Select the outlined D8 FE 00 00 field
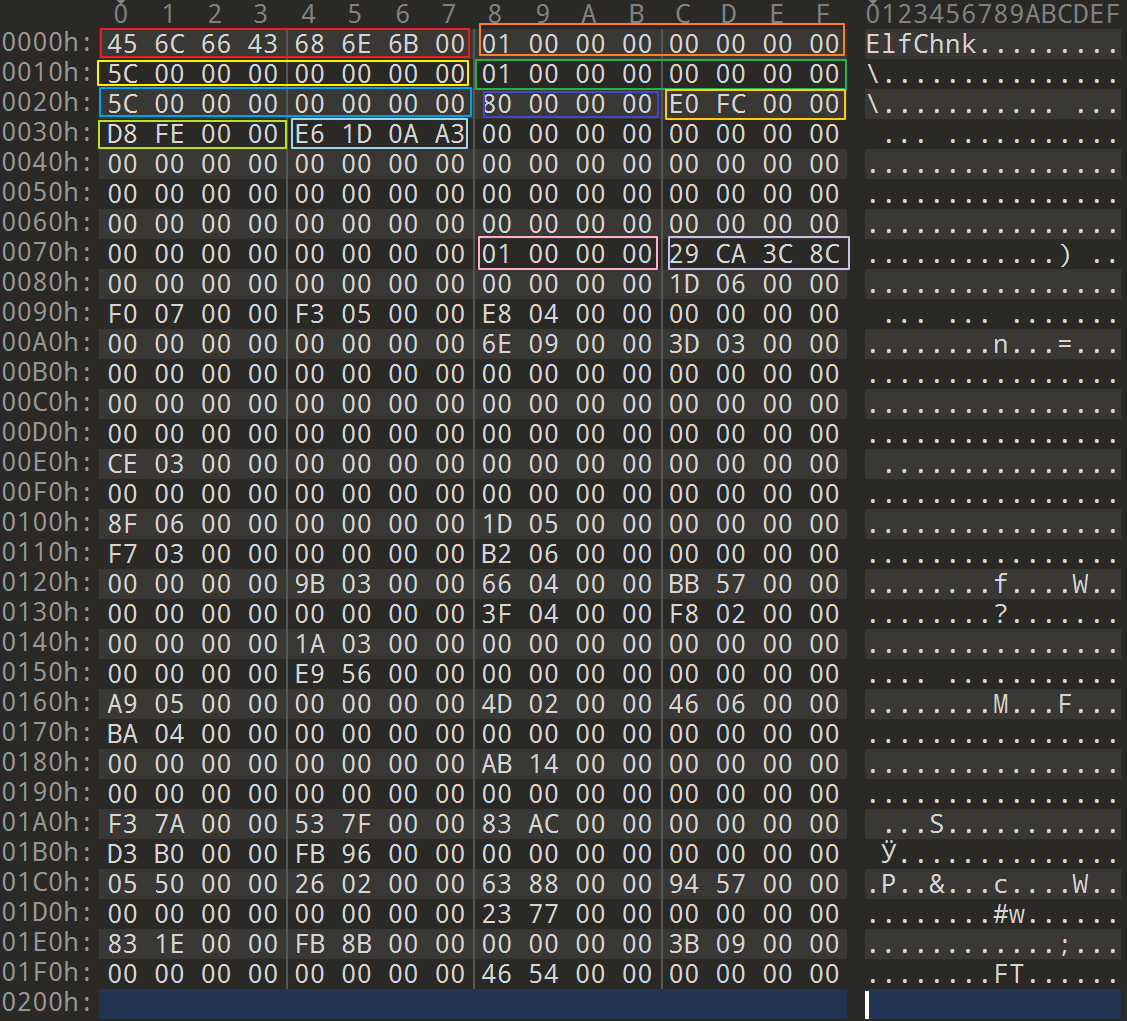 click(x=192, y=134)
